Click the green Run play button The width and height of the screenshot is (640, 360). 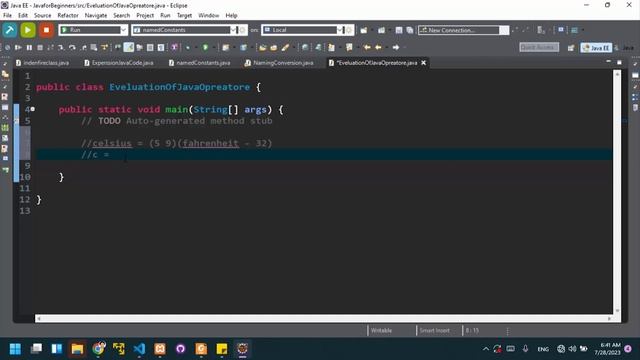point(28,30)
